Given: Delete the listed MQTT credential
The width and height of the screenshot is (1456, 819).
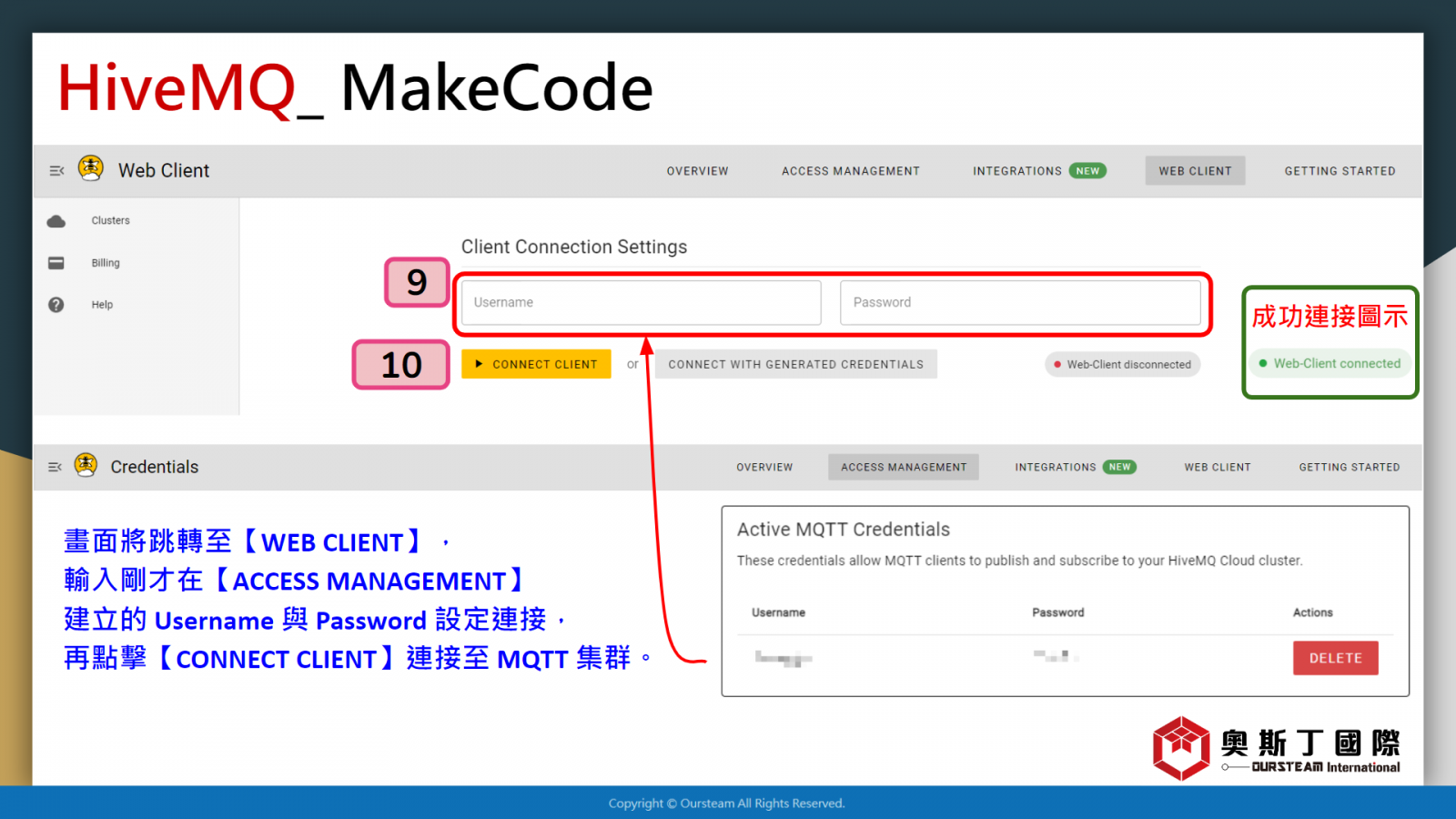Looking at the screenshot, I should click(x=1335, y=658).
